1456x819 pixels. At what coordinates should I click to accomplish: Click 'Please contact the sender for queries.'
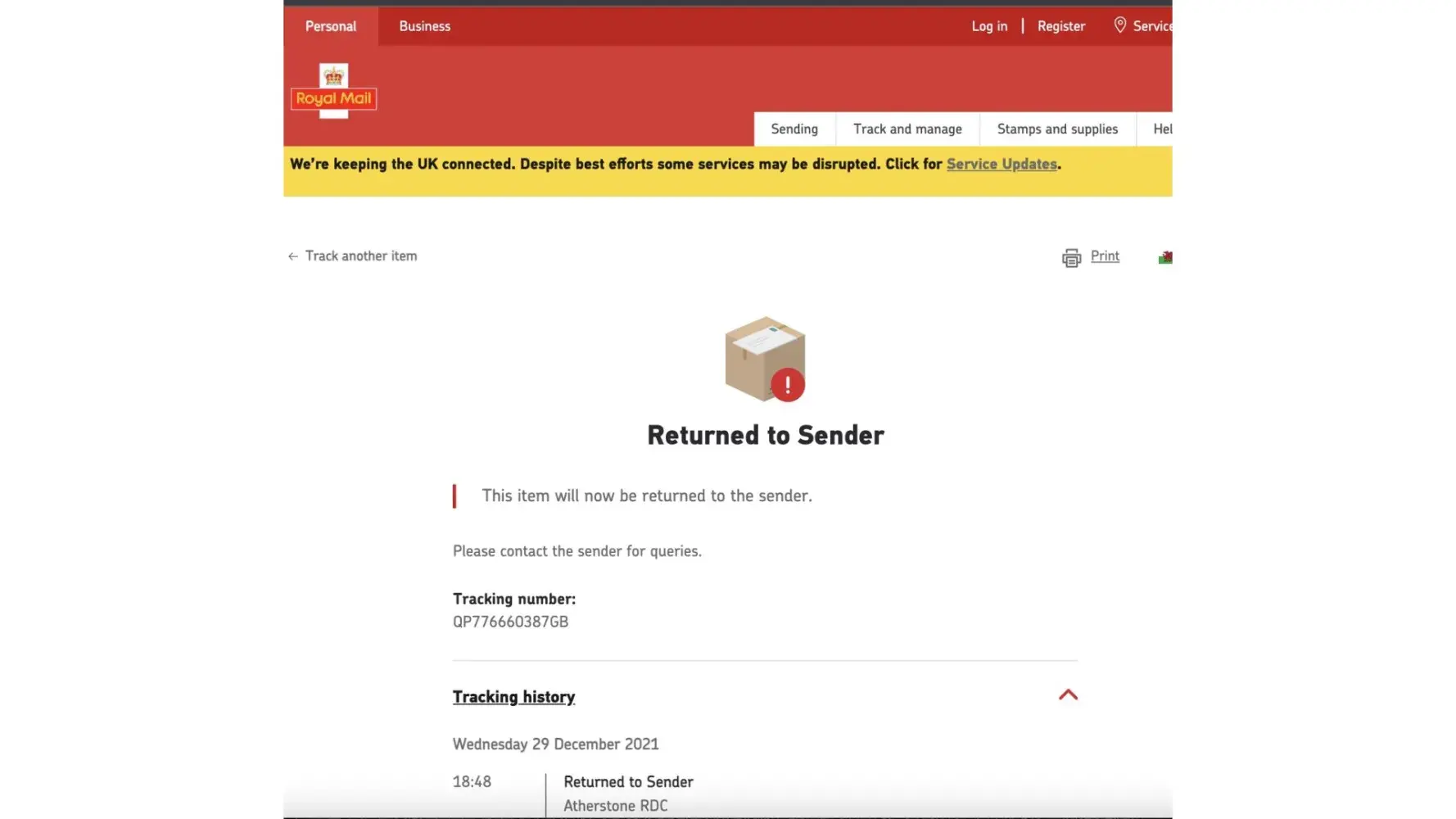pyautogui.click(x=577, y=551)
